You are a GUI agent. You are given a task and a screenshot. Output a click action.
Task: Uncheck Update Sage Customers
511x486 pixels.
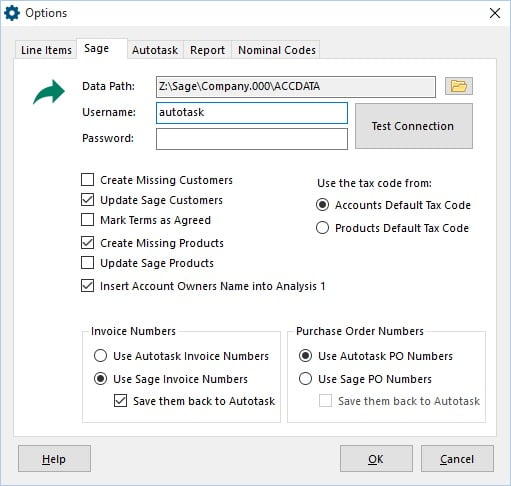(x=87, y=200)
